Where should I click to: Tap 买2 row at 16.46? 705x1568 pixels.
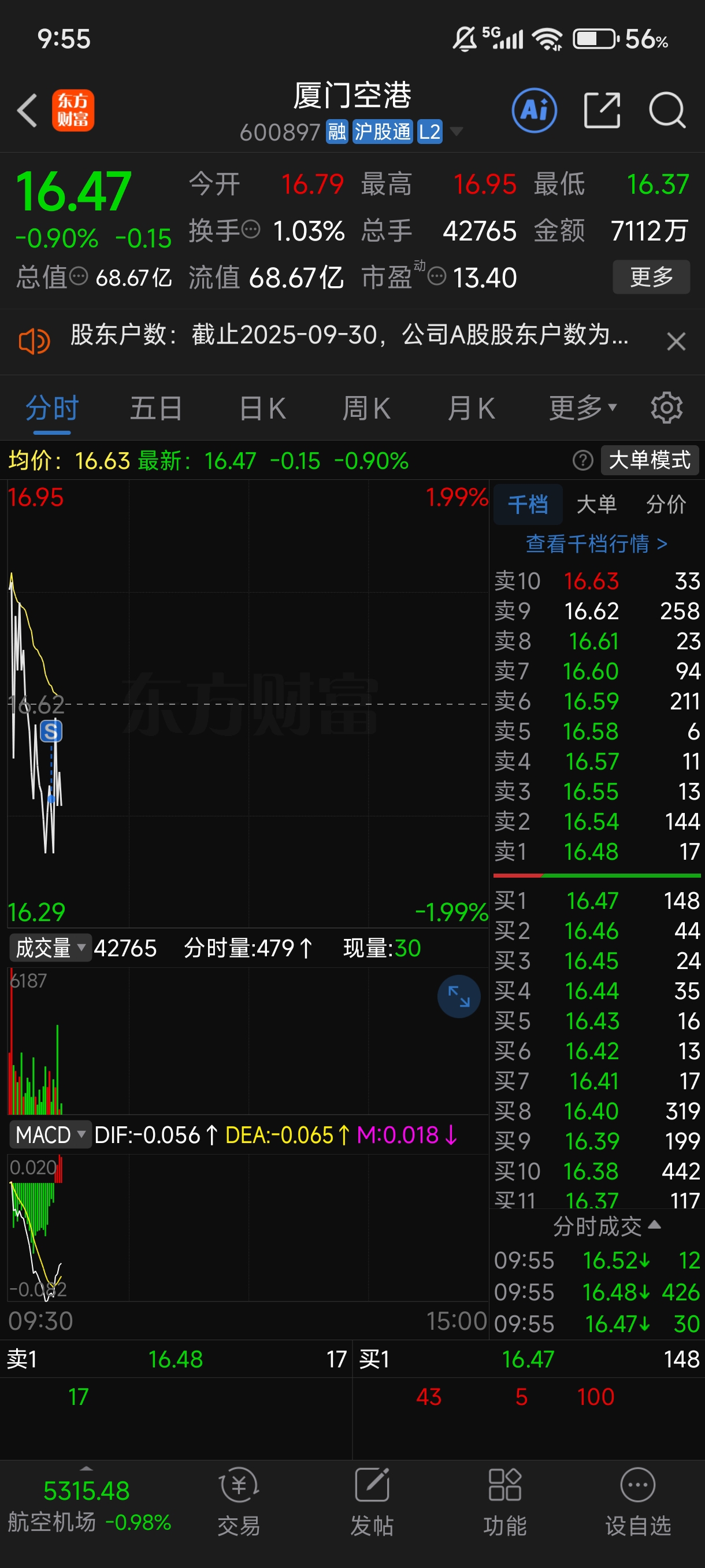pyautogui.click(x=597, y=931)
